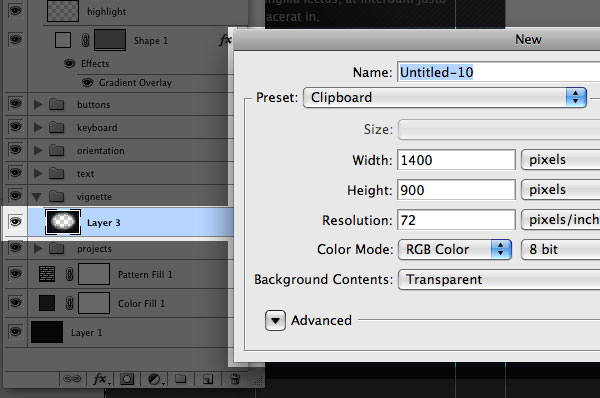Hide the Layer 3 visibility eye
This screenshot has height=398, width=600.
pyautogui.click(x=15, y=222)
